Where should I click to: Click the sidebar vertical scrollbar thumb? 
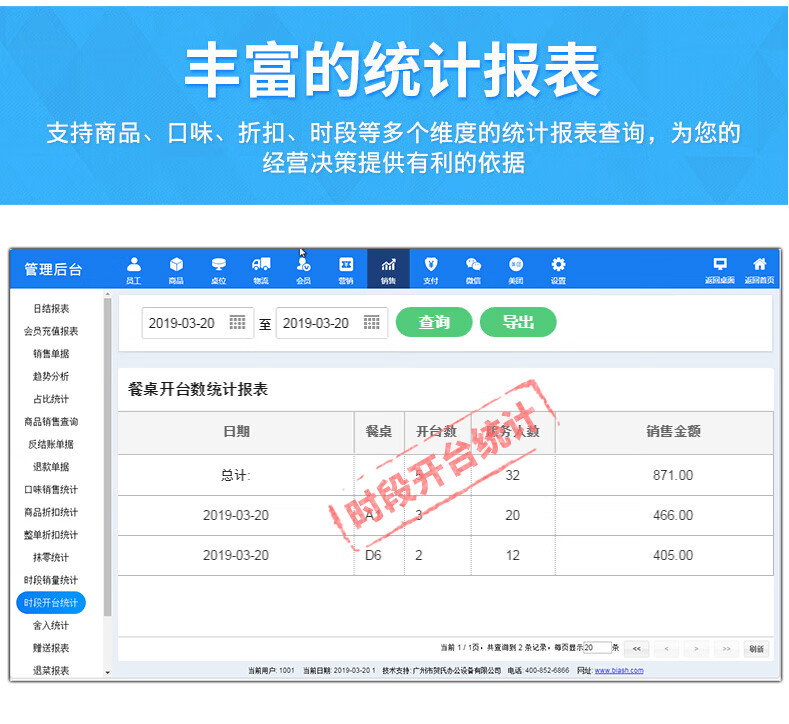(107, 457)
